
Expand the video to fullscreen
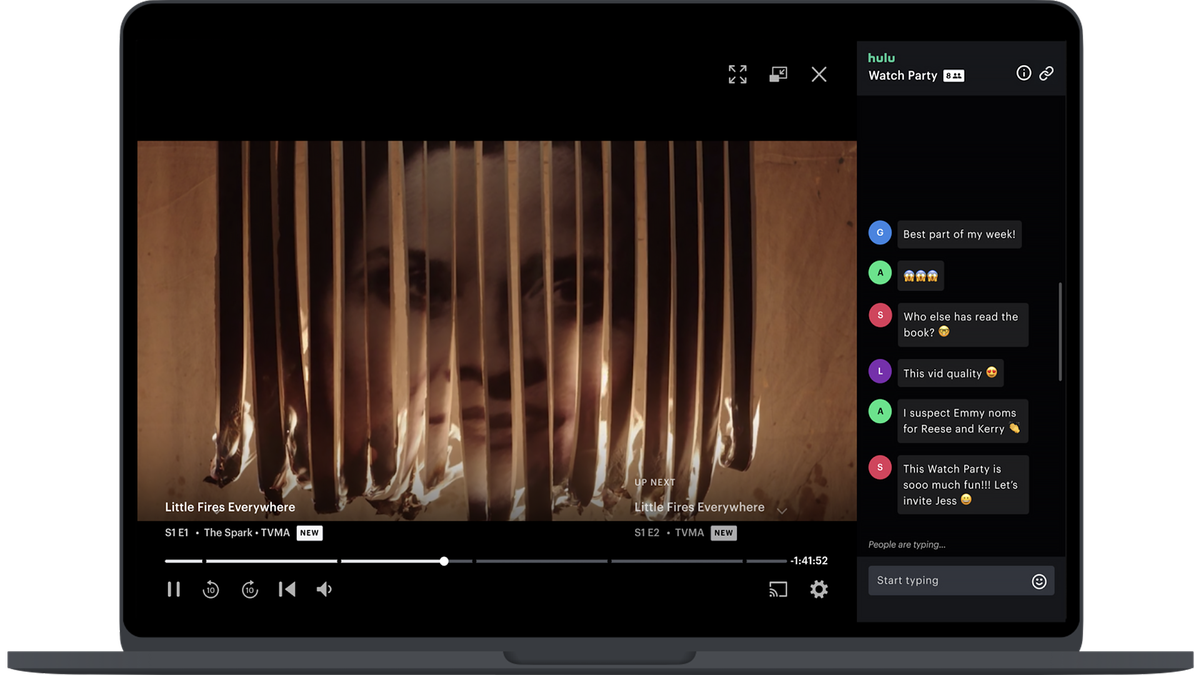click(x=738, y=74)
